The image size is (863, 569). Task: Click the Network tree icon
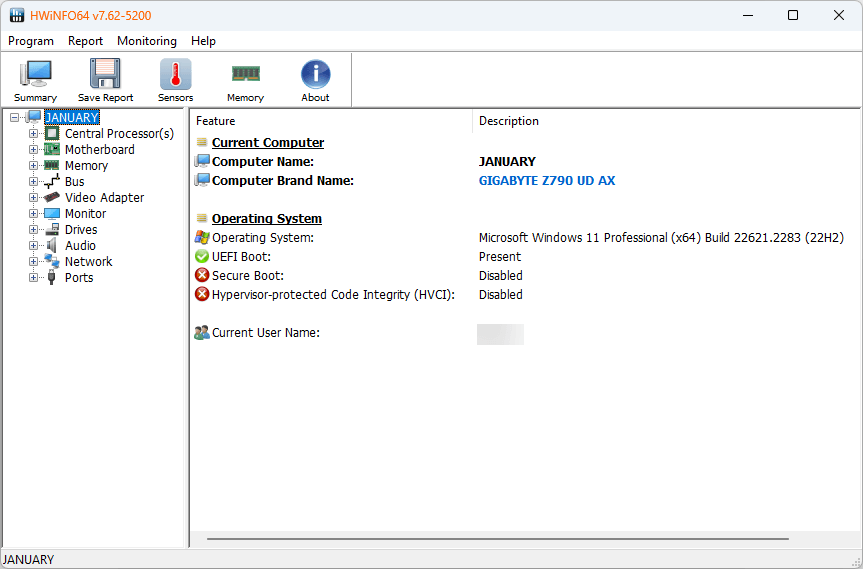coord(52,261)
